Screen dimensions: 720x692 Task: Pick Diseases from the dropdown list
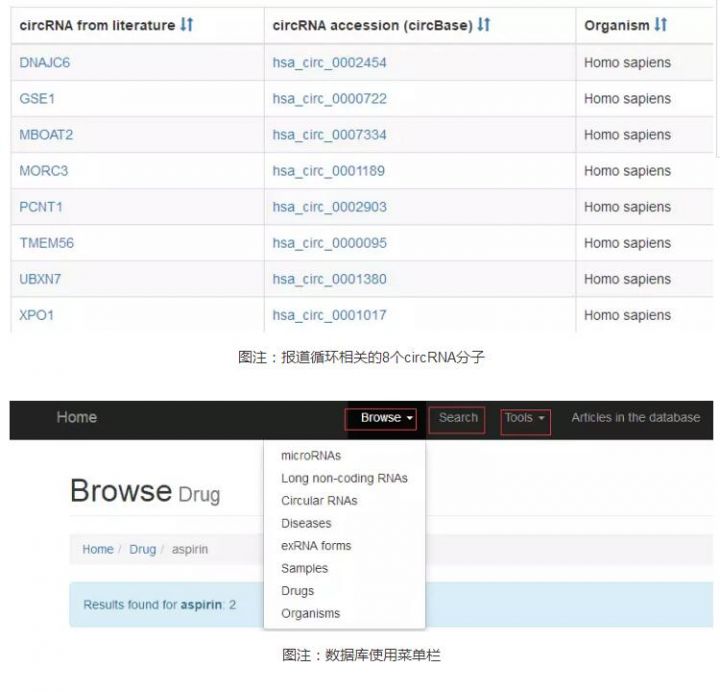click(306, 523)
